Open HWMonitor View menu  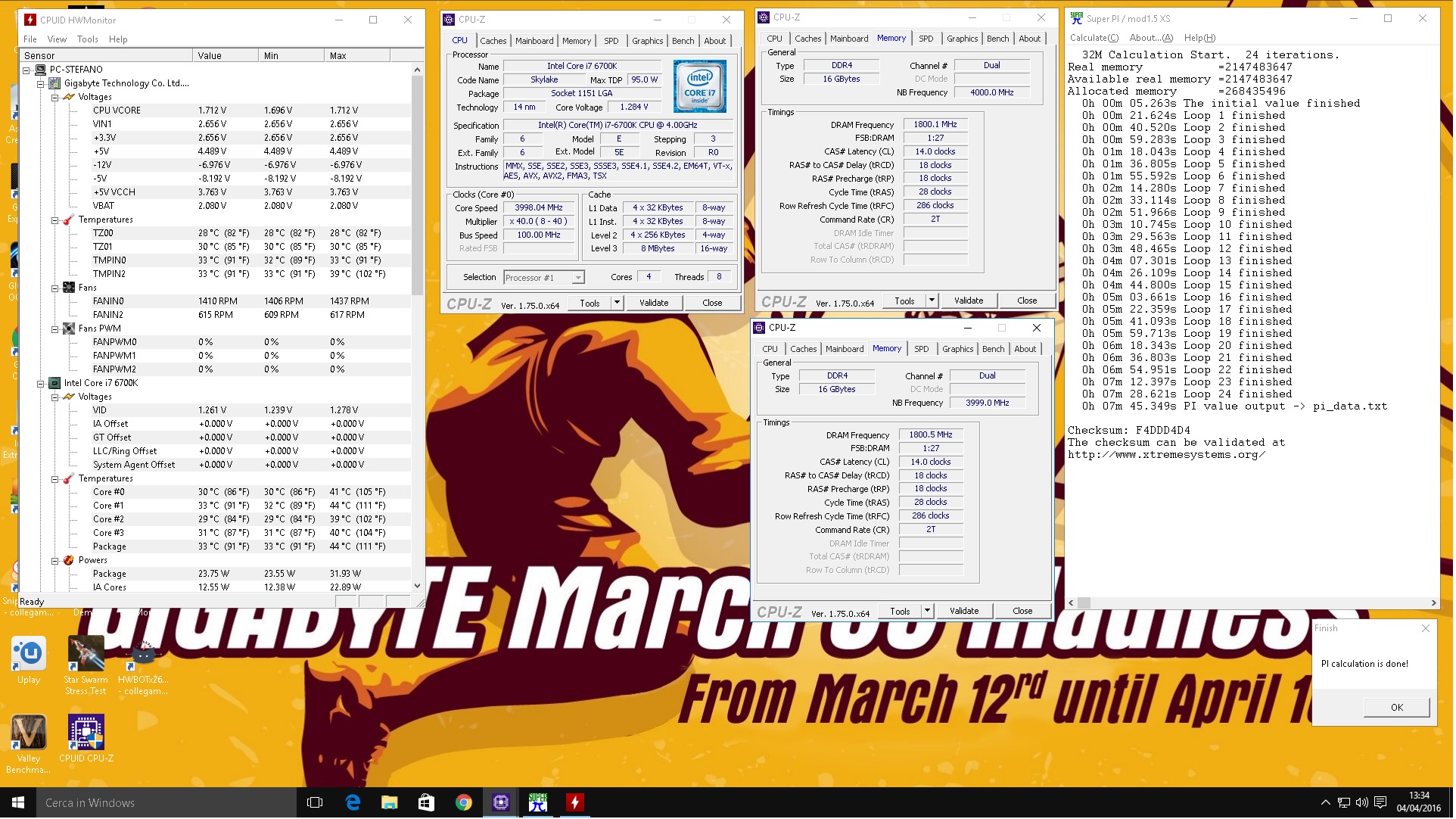[57, 39]
